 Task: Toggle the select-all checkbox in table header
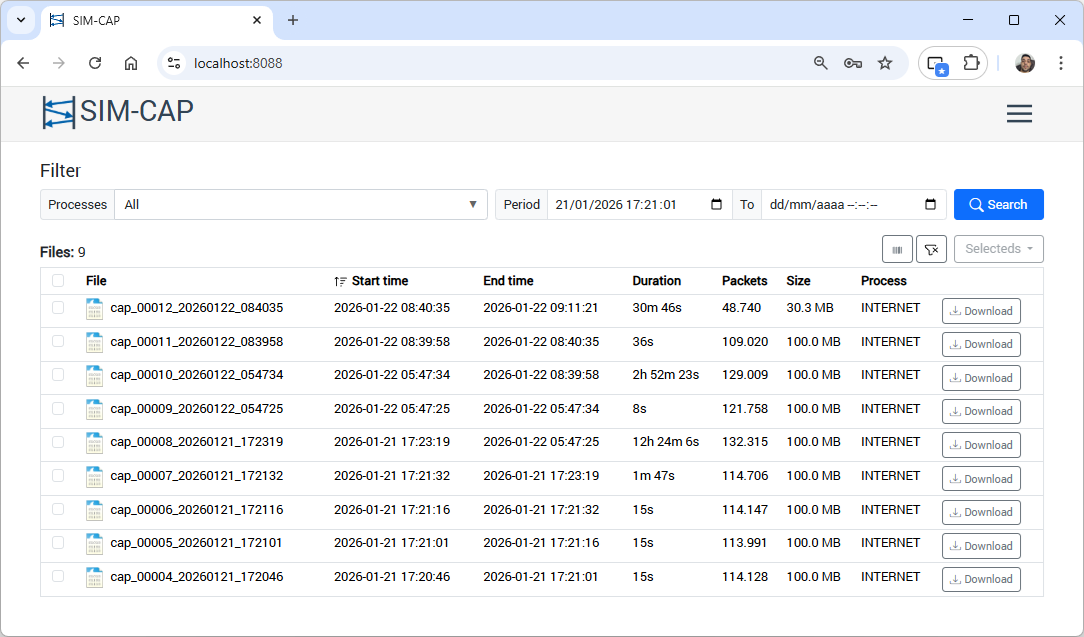point(58,281)
